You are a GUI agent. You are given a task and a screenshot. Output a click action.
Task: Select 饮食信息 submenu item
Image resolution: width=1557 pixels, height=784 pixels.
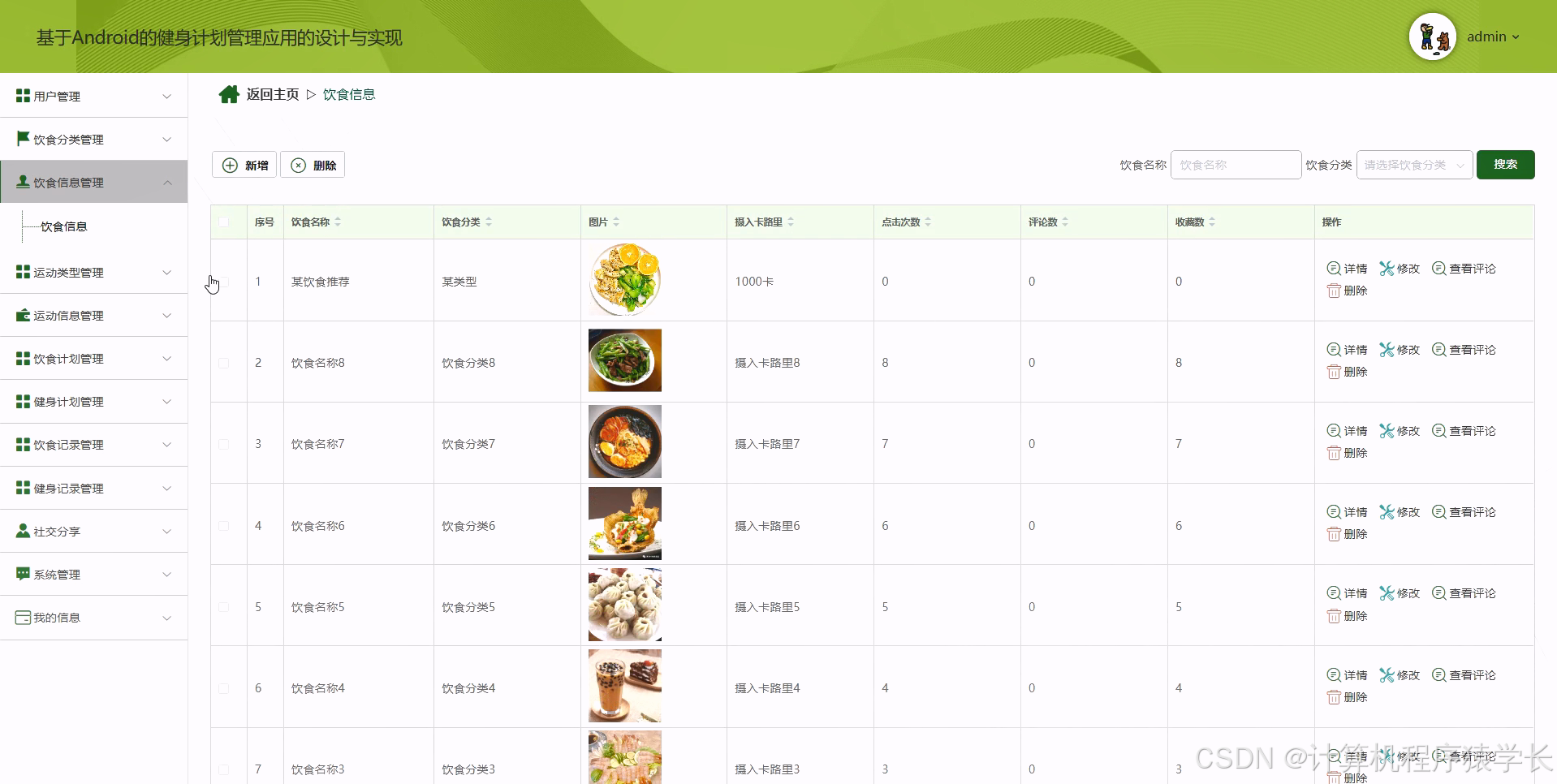[64, 226]
